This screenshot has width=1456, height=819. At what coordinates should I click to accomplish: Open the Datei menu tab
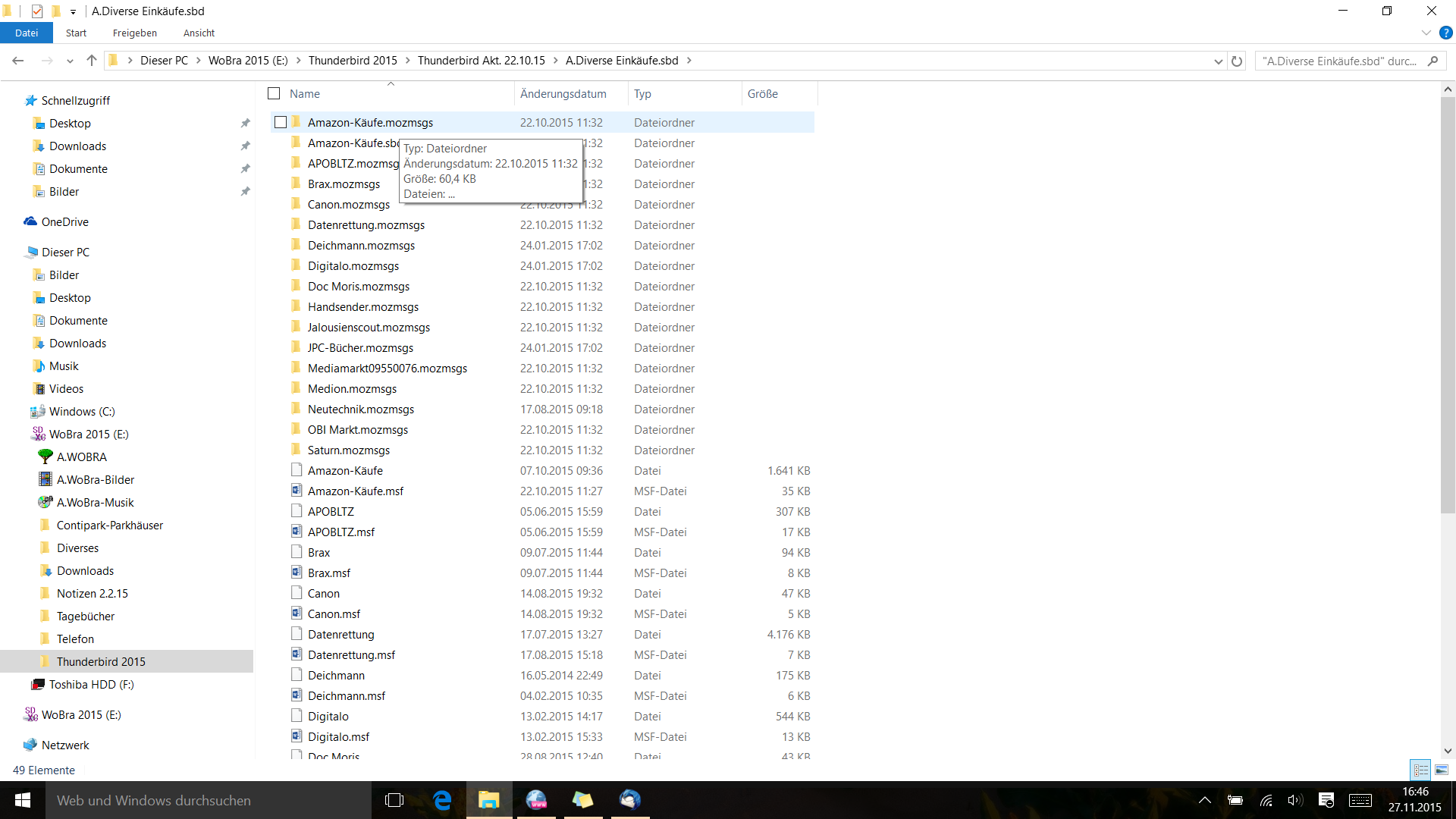coord(26,33)
